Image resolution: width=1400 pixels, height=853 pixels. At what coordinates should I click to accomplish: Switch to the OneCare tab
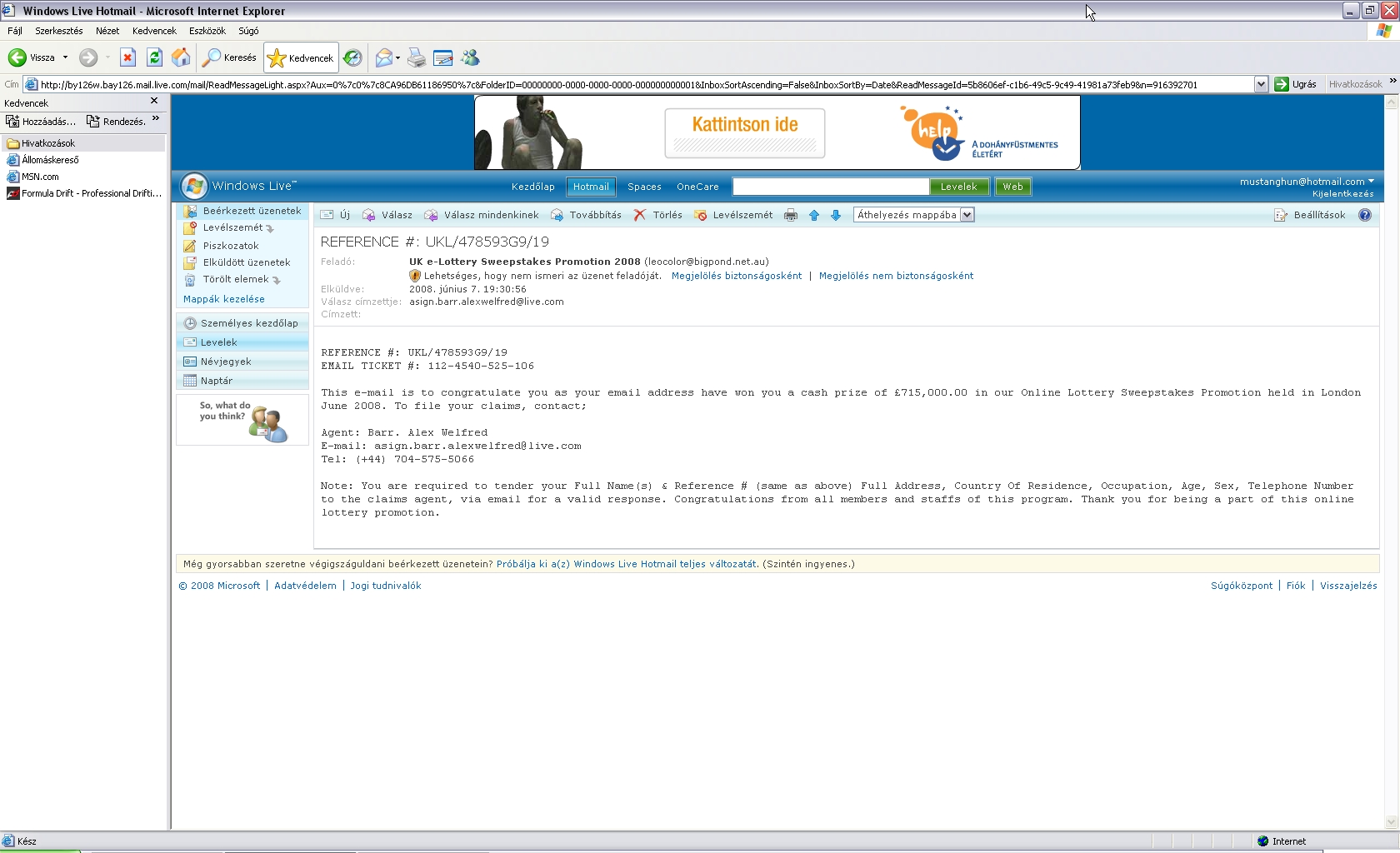pos(697,187)
